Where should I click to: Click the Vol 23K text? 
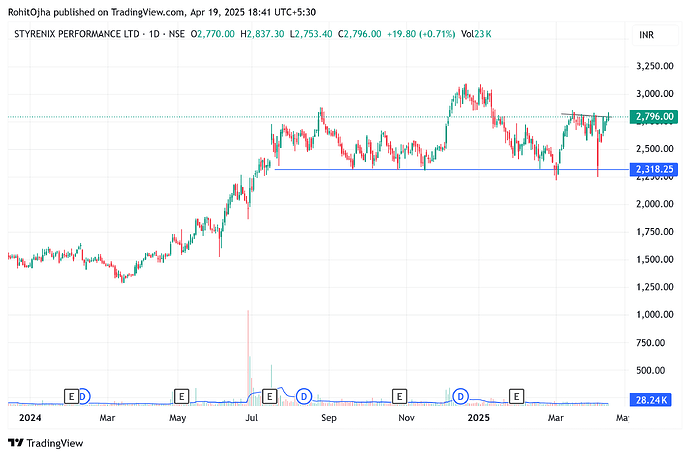(476, 34)
